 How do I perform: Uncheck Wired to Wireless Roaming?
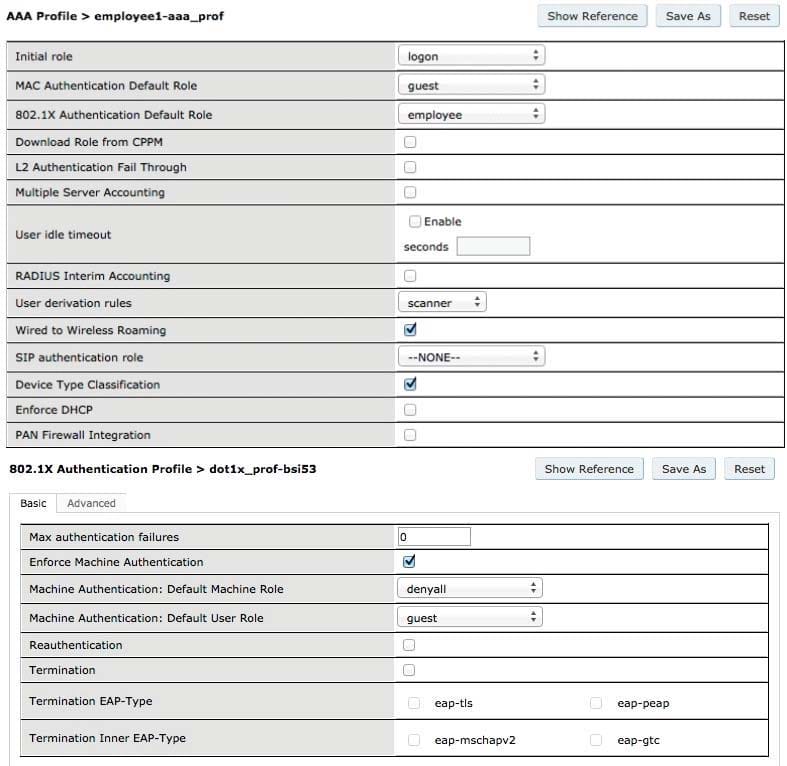coord(410,330)
